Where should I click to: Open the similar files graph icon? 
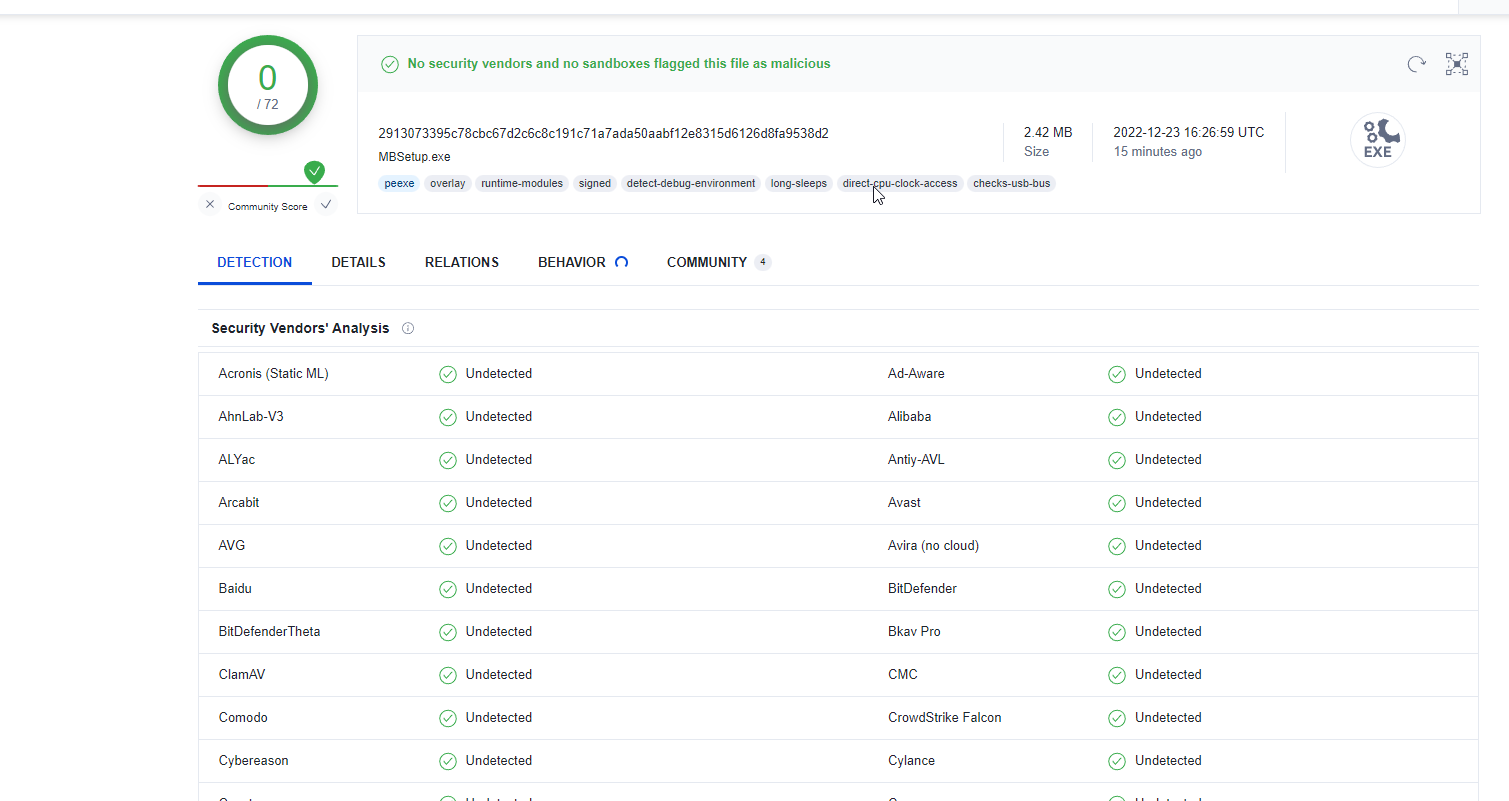(x=1457, y=64)
